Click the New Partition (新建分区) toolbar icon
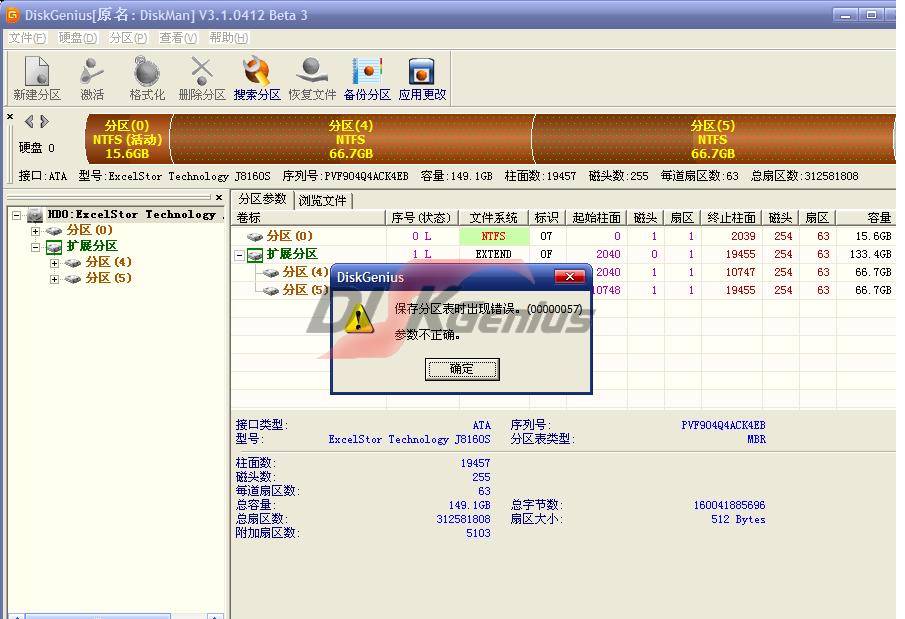 click(x=37, y=72)
